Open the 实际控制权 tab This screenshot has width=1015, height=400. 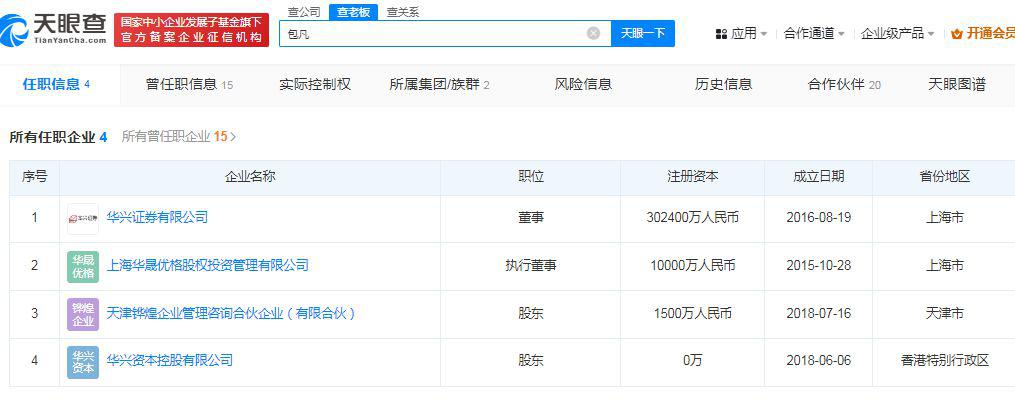pyautogui.click(x=315, y=84)
